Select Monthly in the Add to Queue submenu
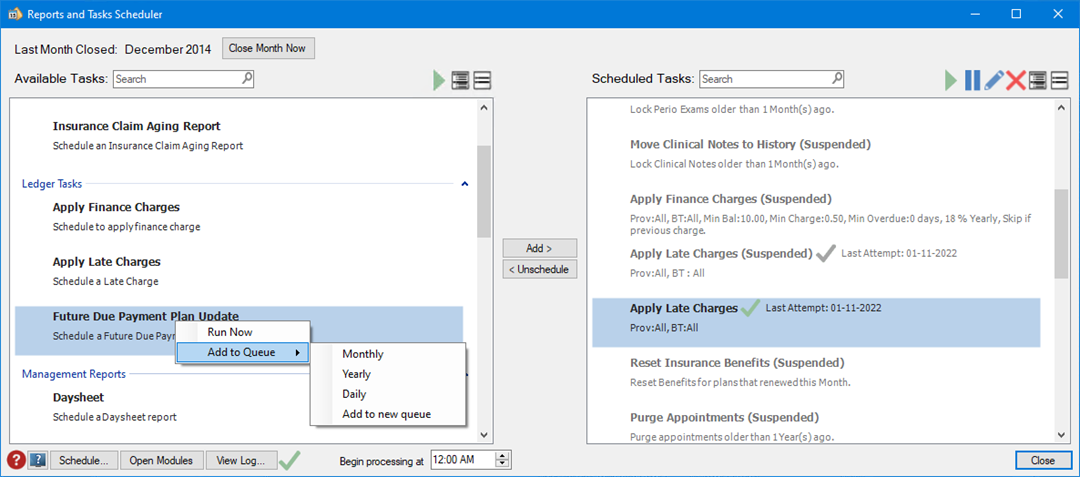Image resolution: width=1080 pixels, height=477 pixels. click(x=363, y=354)
